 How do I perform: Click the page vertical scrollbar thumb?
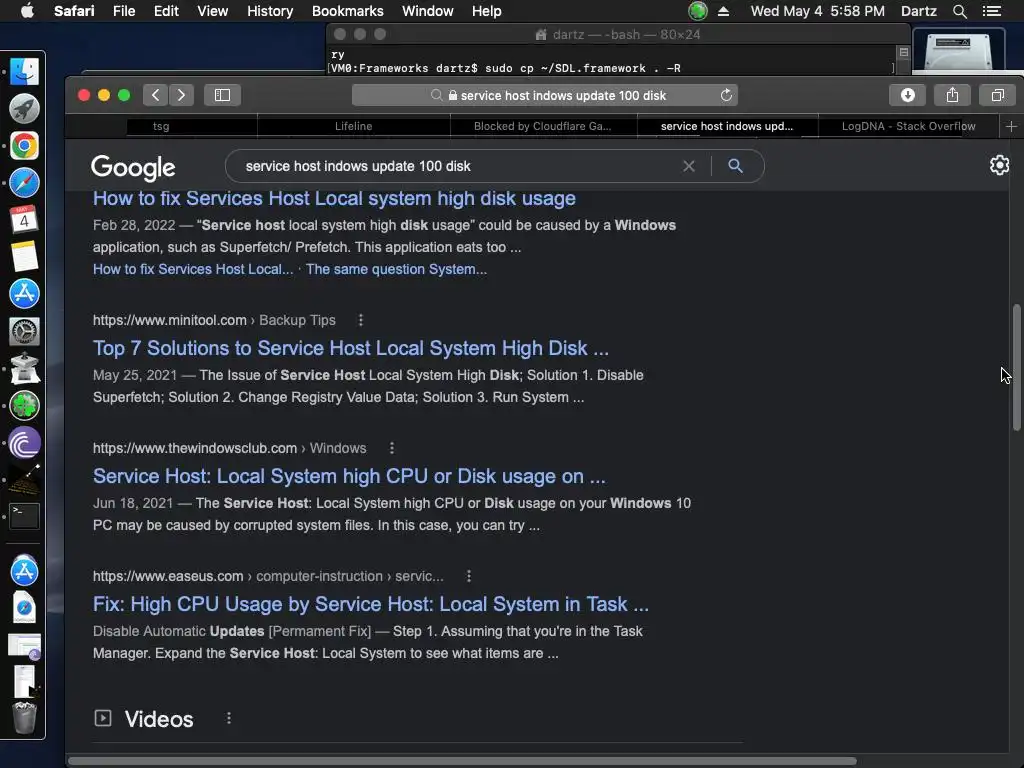point(1016,367)
